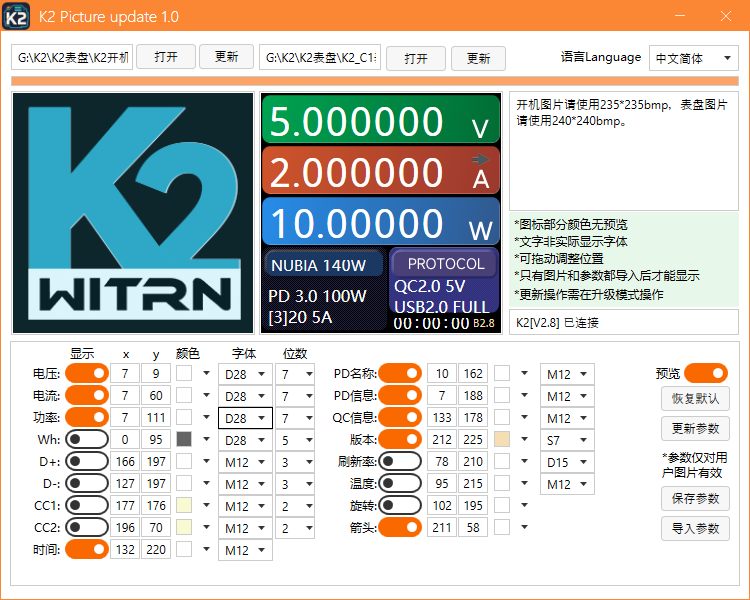
Task: Open the 电压 font dropdown D28
Action: tap(245, 374)
